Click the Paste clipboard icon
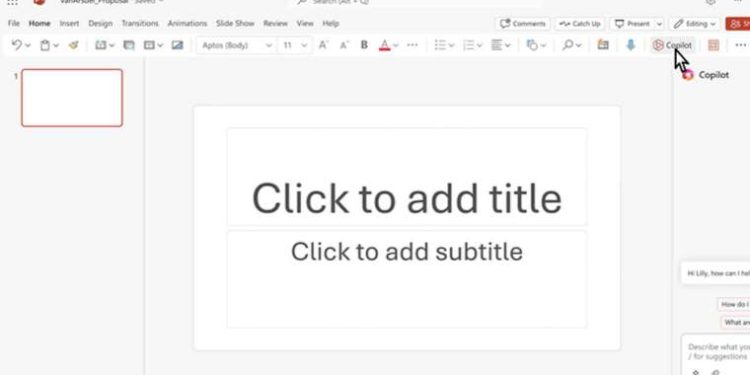The height and width of the screenshot is (375, 750). pyautogui.click(x=45, y=45)
